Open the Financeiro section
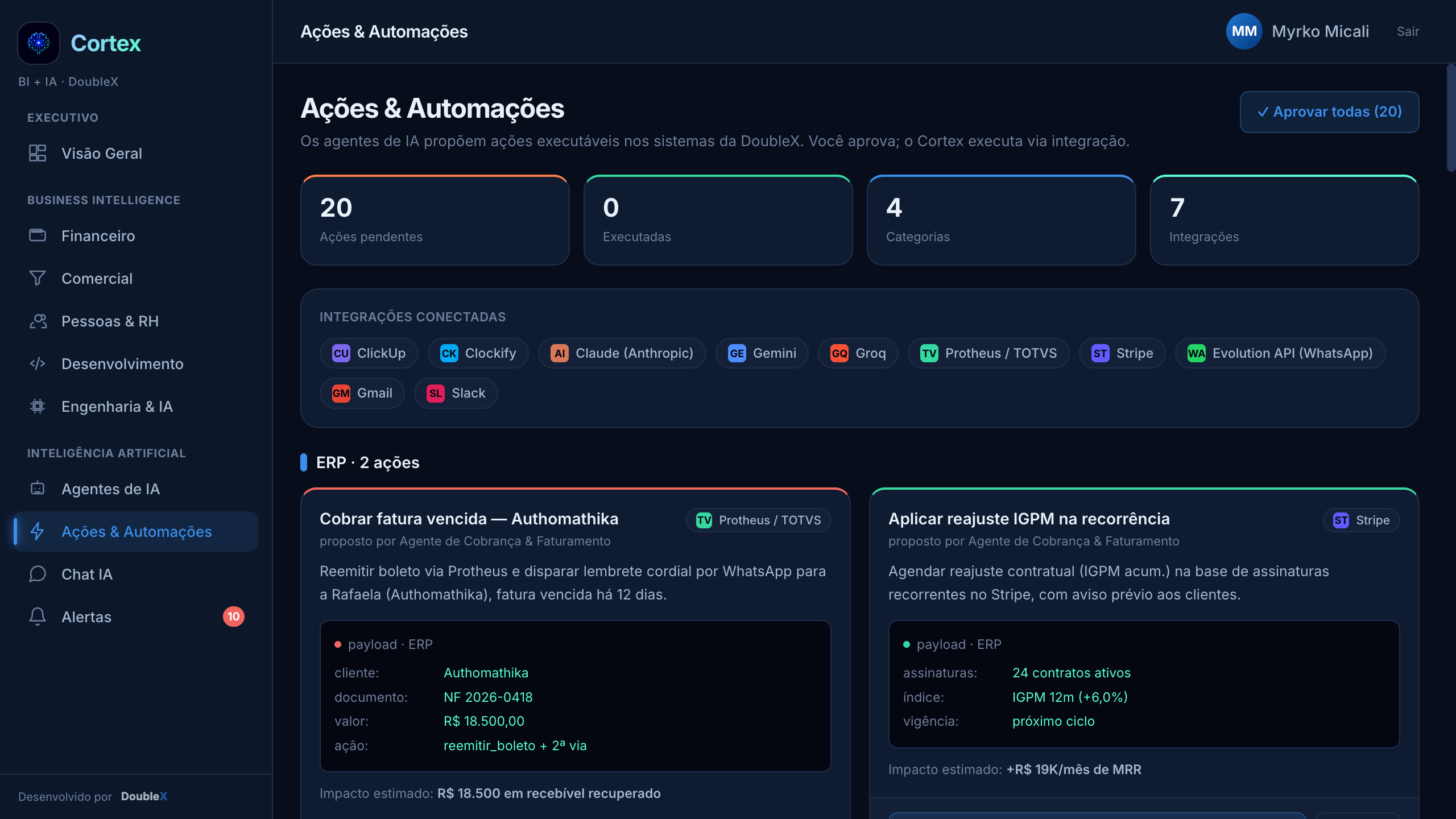The image size is (1456, 819). (x=135, y=235)
